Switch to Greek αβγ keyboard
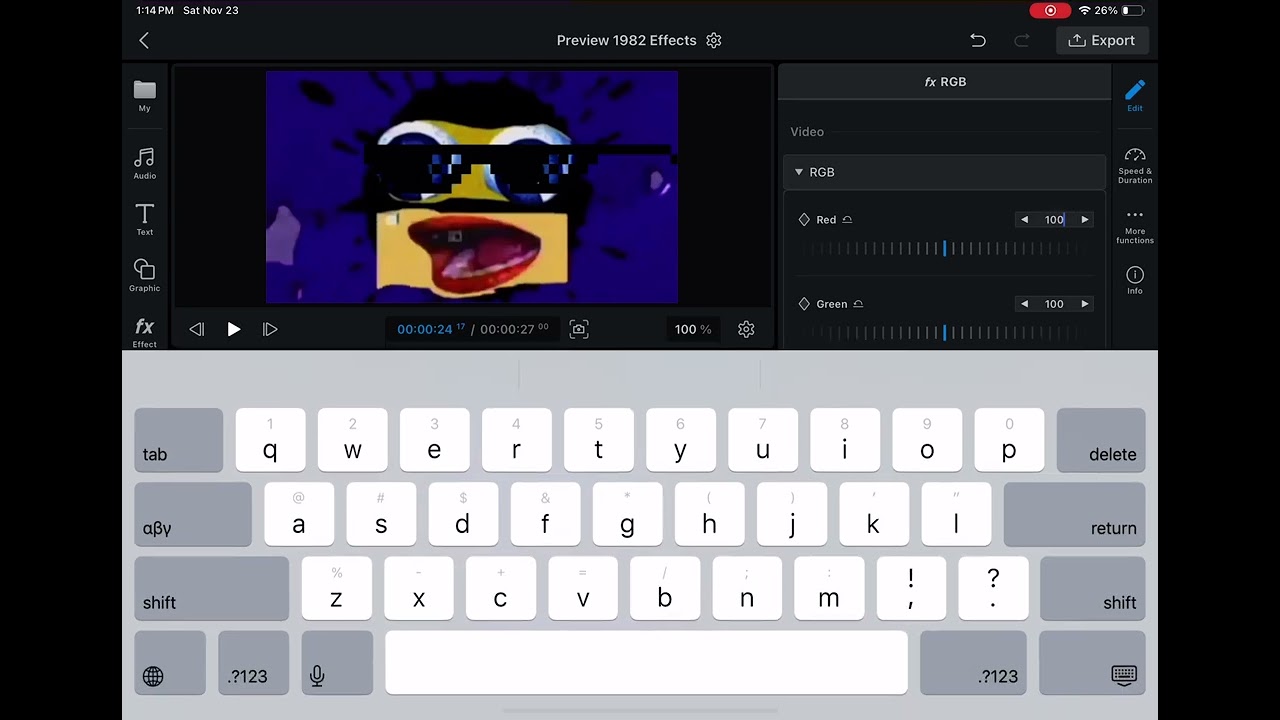Image resolution: width=1280 pixels, height=720 pixels. pos(193,514)
